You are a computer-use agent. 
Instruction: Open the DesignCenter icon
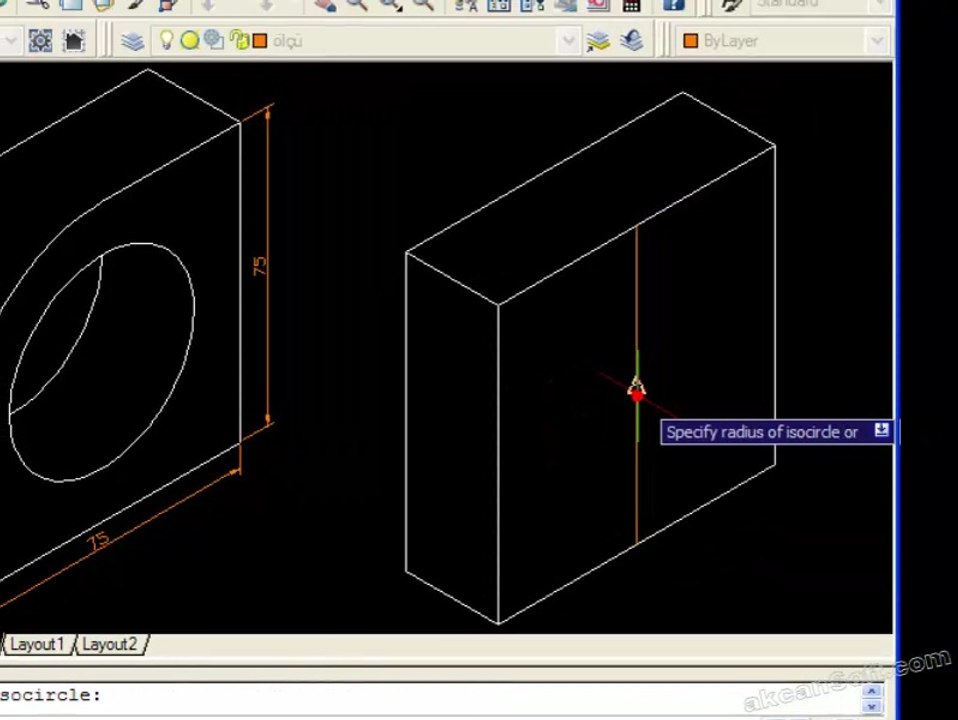click(499, 6)
